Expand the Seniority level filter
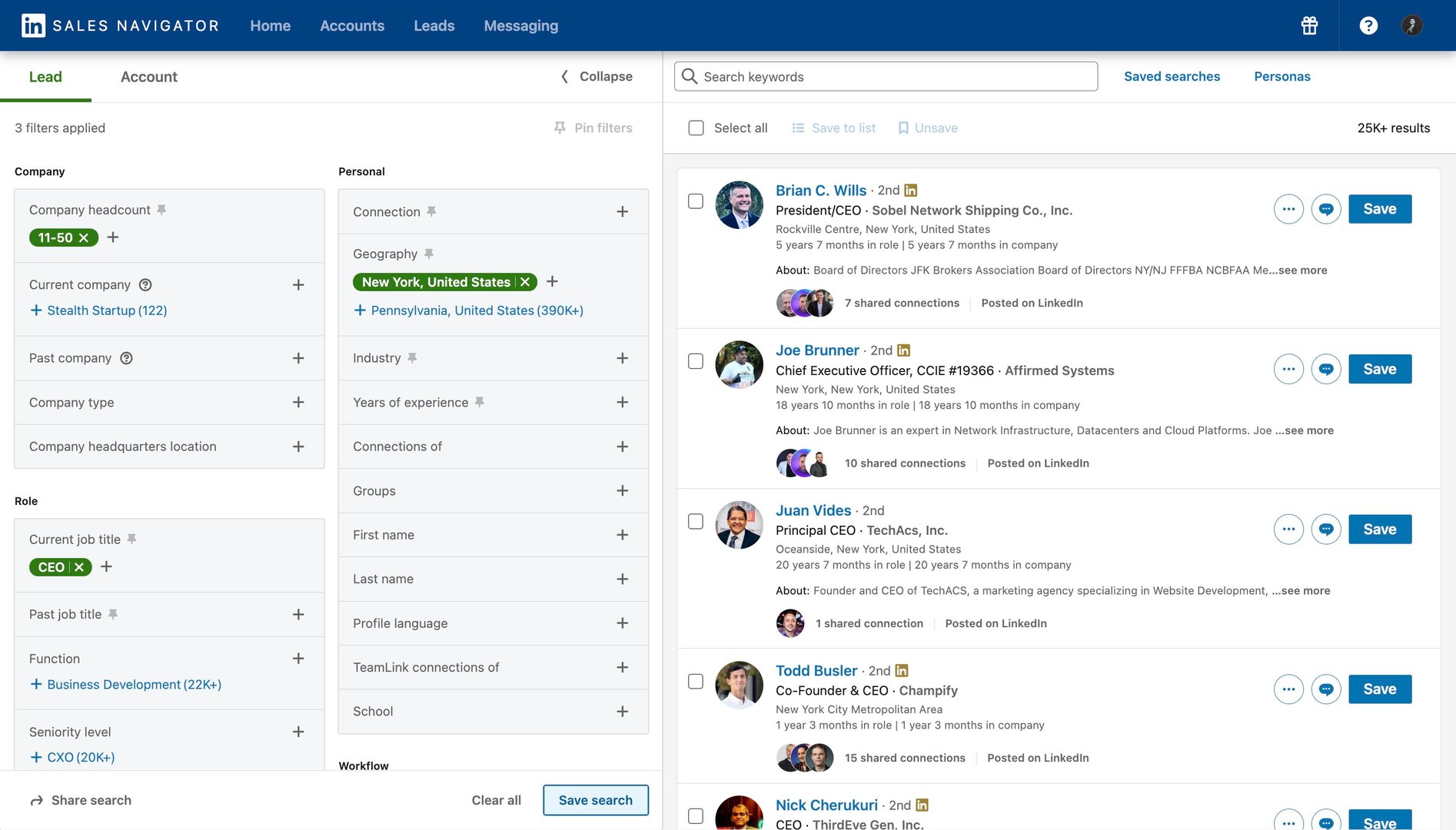Screen dimensions: 1456x830 [x=298, y=732]
